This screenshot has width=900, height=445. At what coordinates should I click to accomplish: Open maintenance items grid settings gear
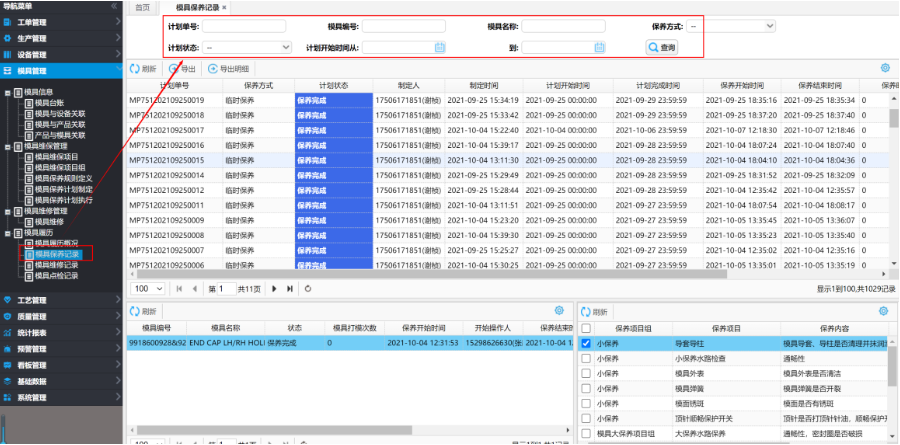pyautogui.click(x=883, y=311)
